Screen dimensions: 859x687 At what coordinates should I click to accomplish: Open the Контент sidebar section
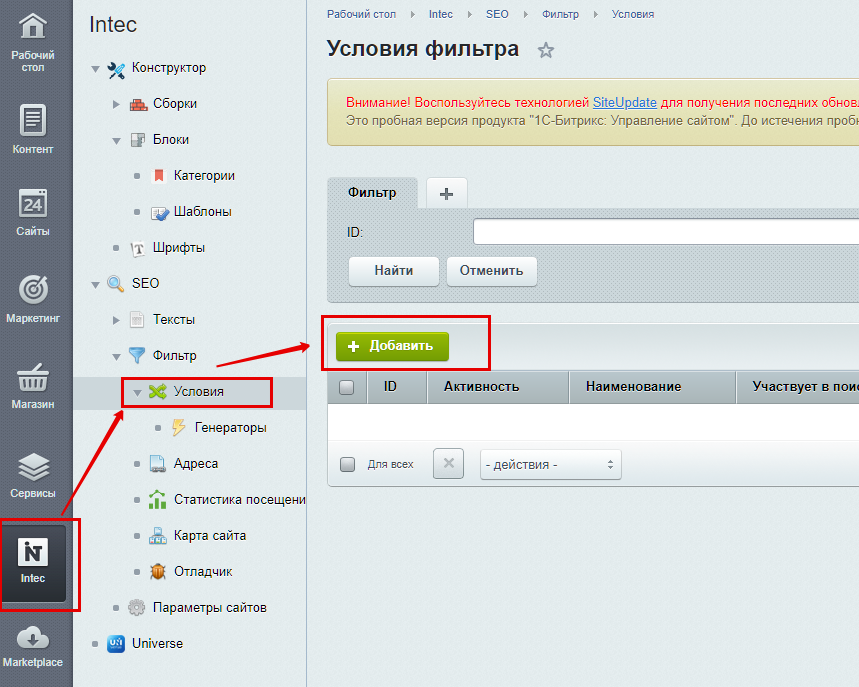33,129
